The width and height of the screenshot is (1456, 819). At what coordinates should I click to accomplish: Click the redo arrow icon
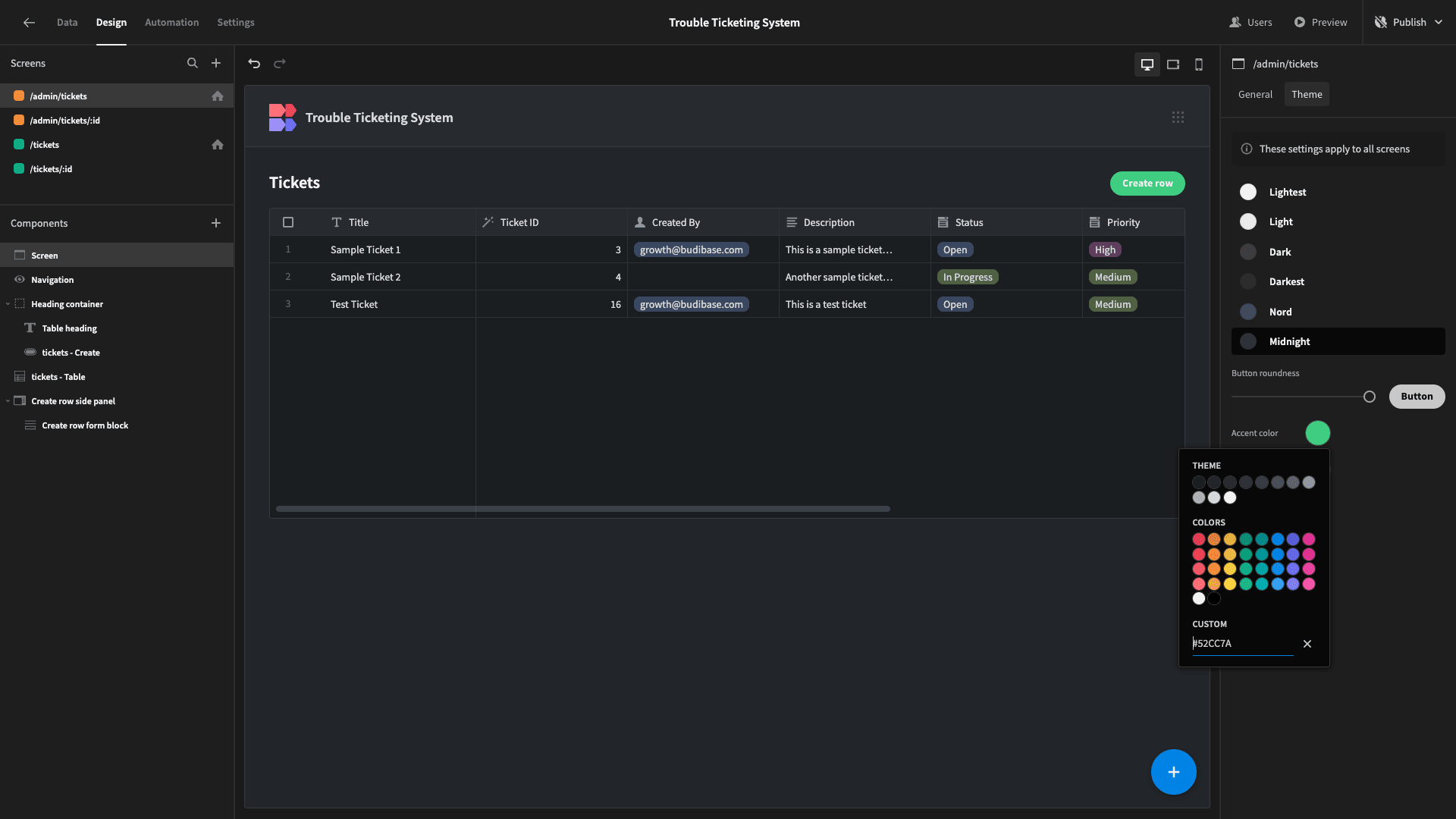(x=280, y=63)
